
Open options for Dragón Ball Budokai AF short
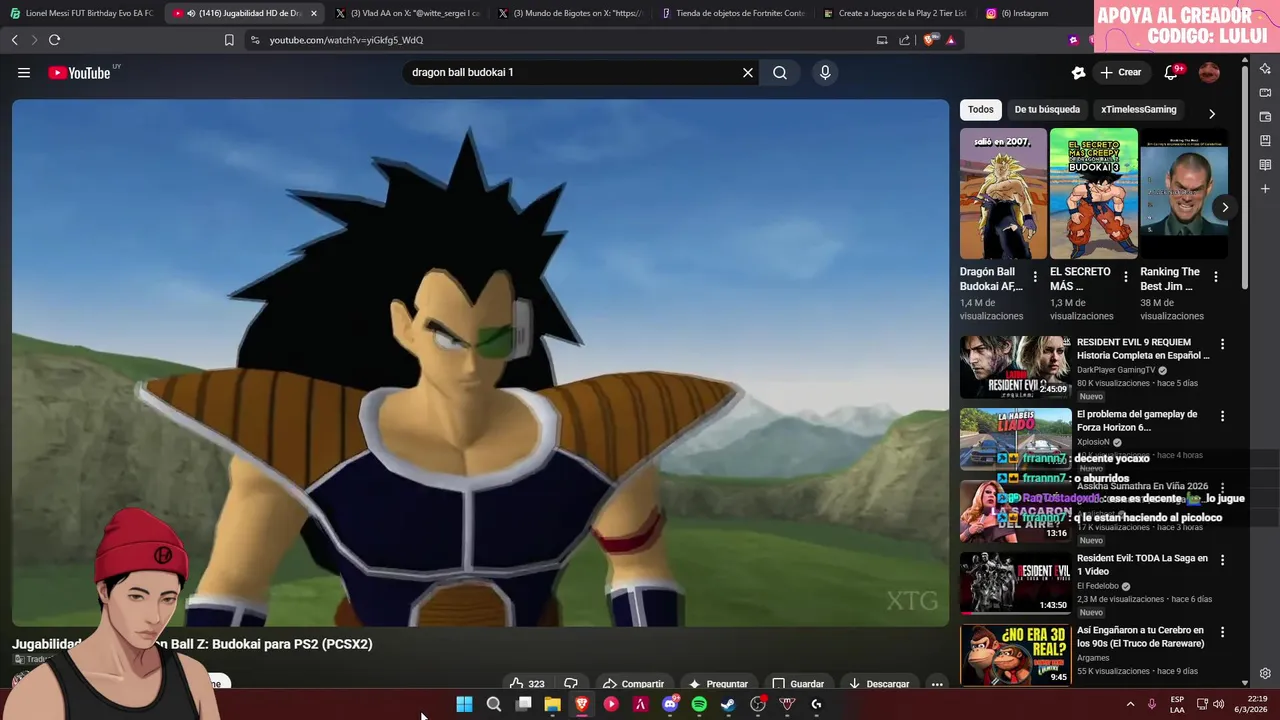click(x=1035, y=277)
